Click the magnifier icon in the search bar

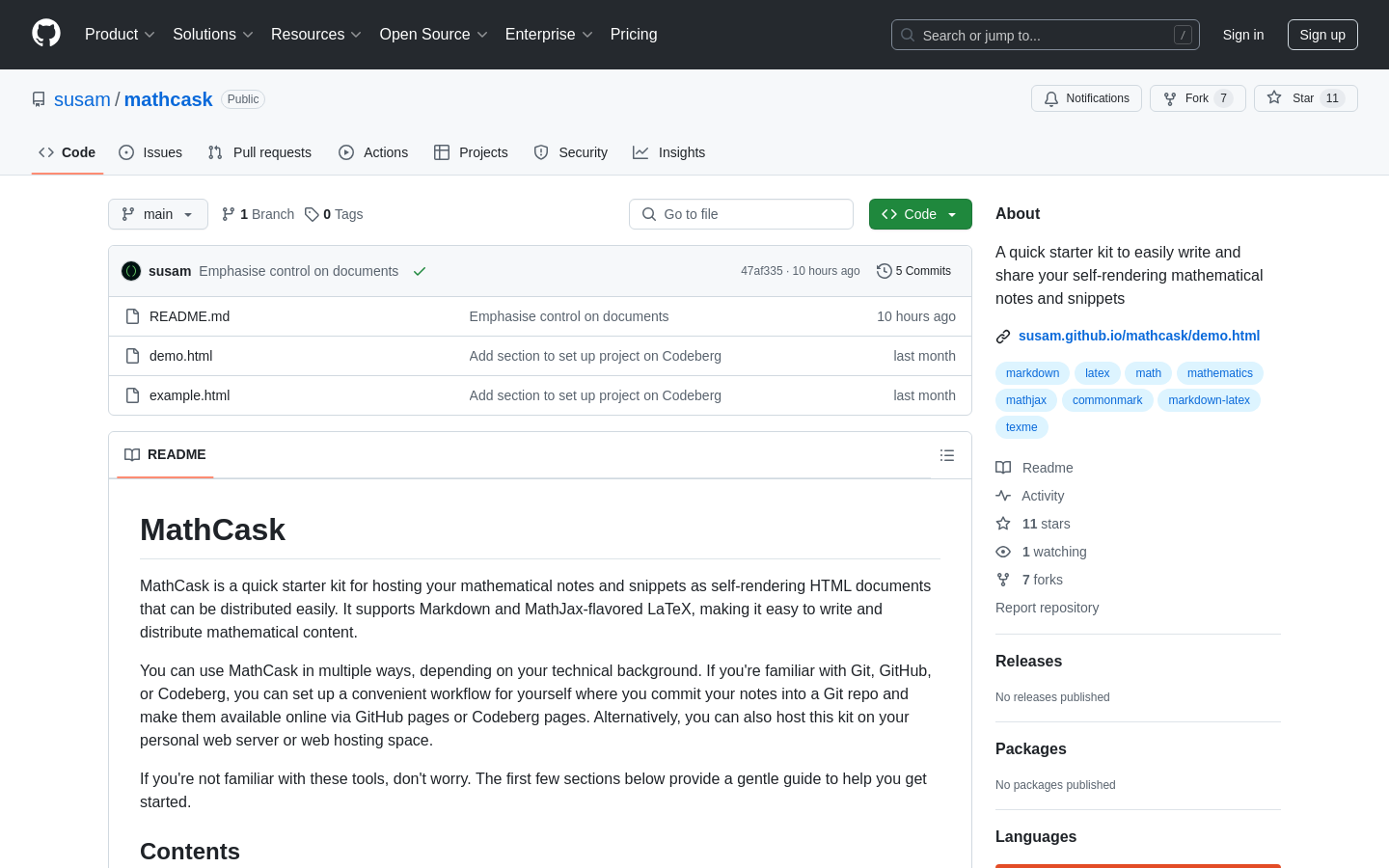point(908,35)
